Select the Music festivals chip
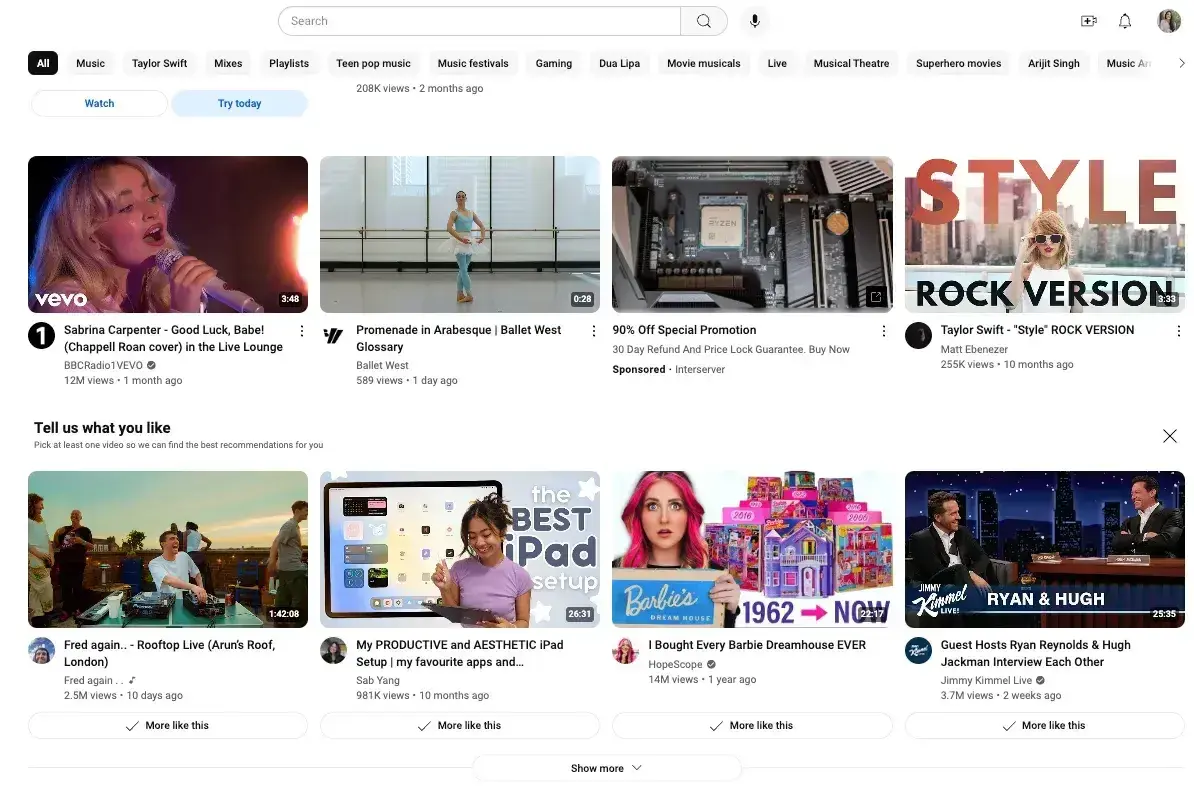The width and height of the screenshot is (1194, 788). [473, 63]
